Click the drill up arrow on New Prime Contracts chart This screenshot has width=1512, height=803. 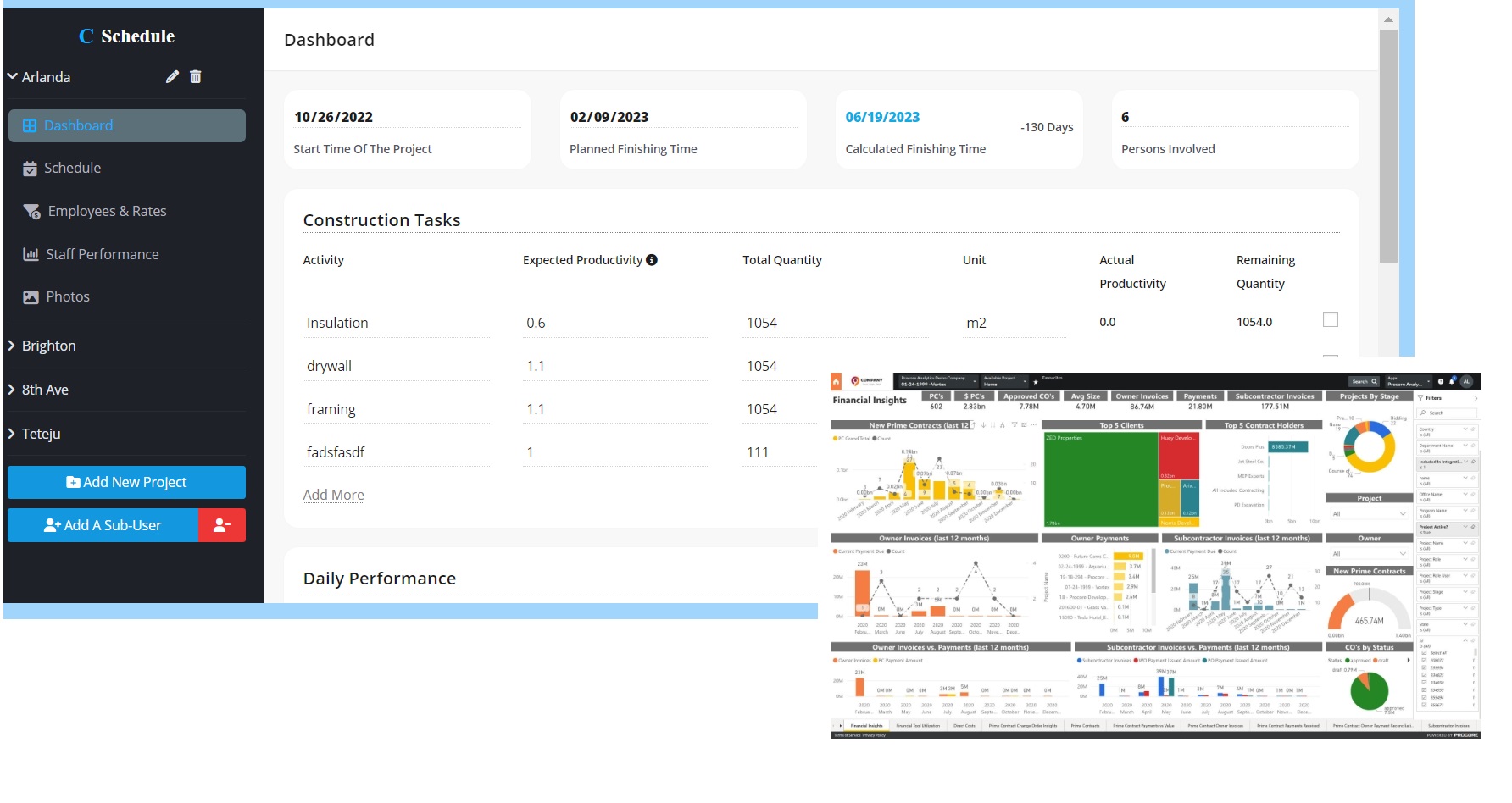[x=974, y=425]
